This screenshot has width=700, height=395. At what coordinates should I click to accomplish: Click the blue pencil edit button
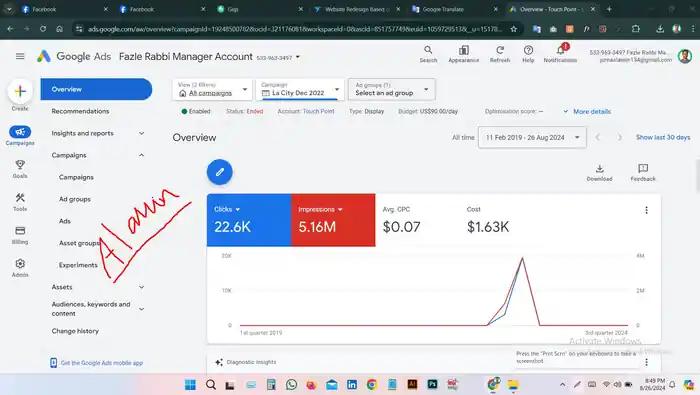[x=220, y=172]
